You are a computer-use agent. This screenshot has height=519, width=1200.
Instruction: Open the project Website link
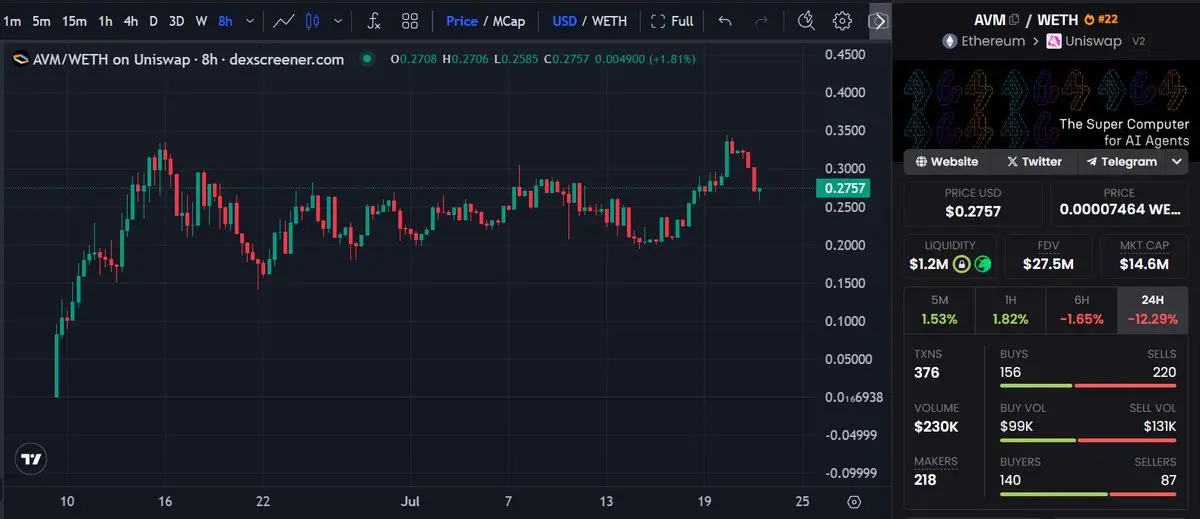click(947, 161)
